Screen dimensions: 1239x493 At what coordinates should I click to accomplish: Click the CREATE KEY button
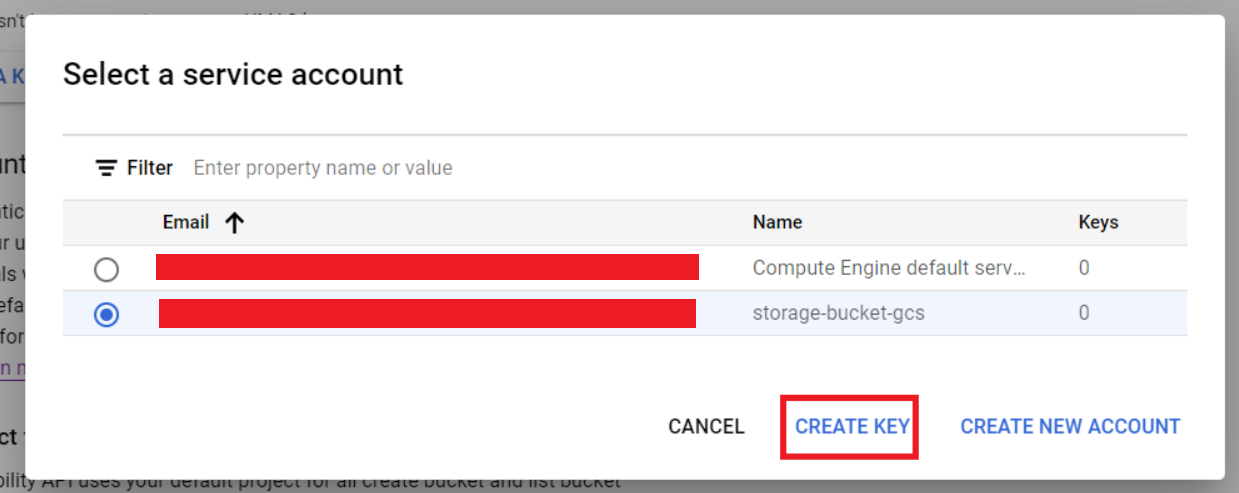(852, 426)
